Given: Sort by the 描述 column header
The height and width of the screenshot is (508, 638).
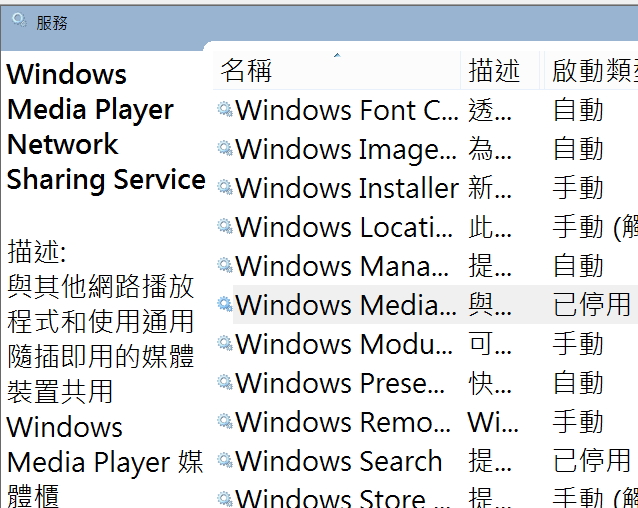Looking at the screenshot, I should 500,70.
